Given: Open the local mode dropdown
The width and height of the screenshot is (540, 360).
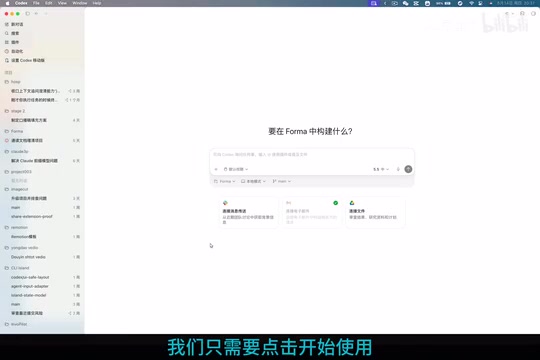Looking at the screenshot, I should pos(253,181).
